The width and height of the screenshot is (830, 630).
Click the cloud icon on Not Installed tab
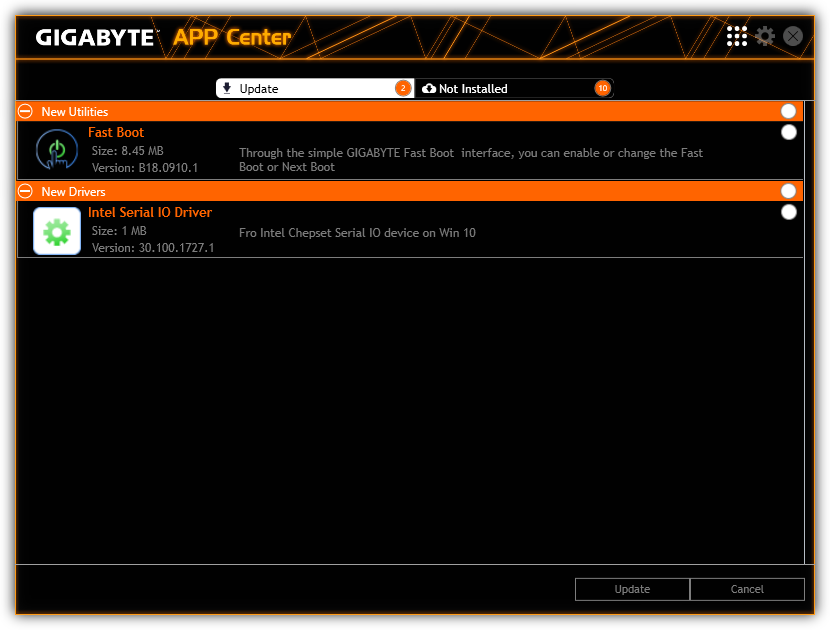pyautogui.click(x=429, y=88)
